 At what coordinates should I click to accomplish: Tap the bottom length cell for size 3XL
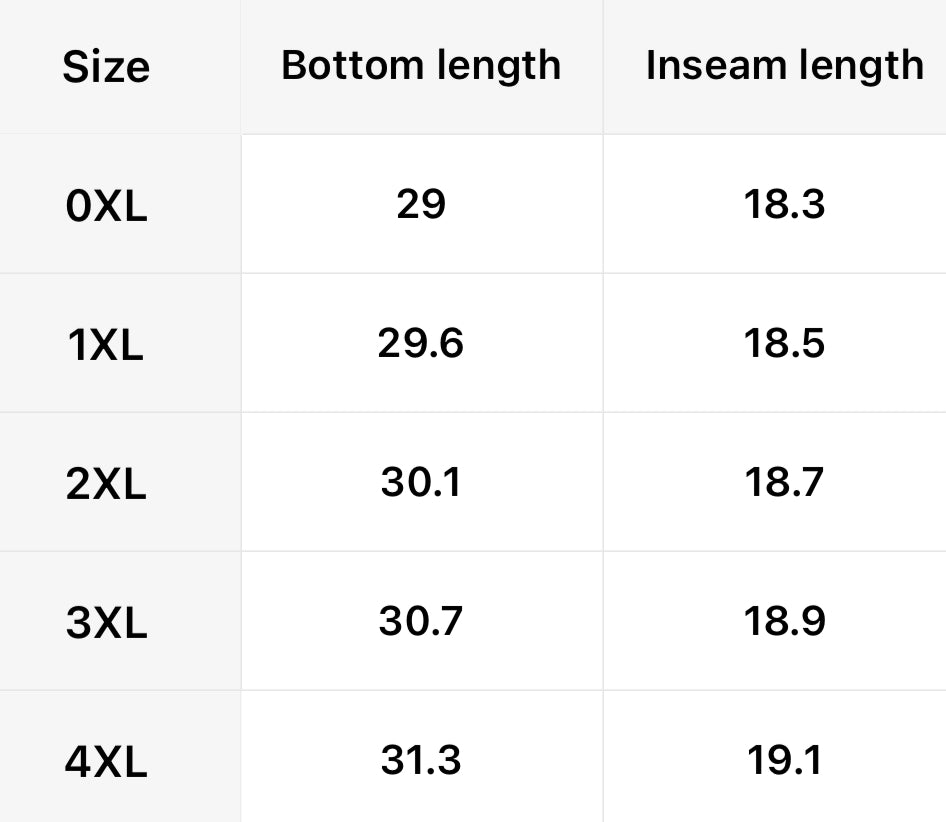click(x=421, y=621)
